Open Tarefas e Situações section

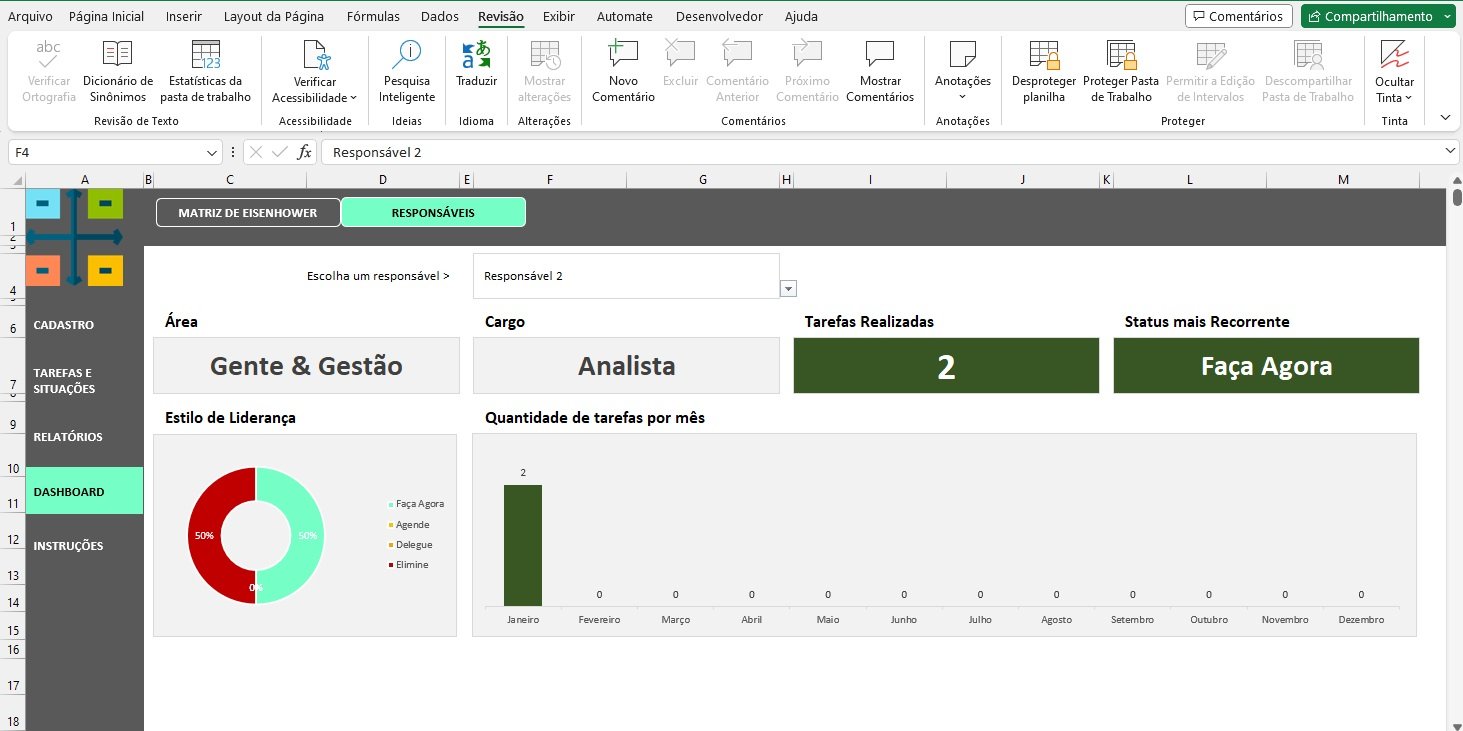point(64,381)
